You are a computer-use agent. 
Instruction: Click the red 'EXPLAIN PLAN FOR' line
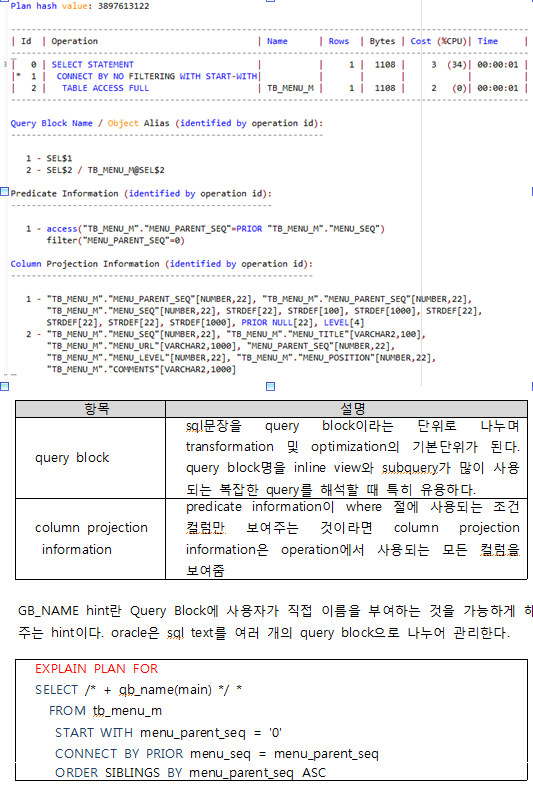coord(96,669)
